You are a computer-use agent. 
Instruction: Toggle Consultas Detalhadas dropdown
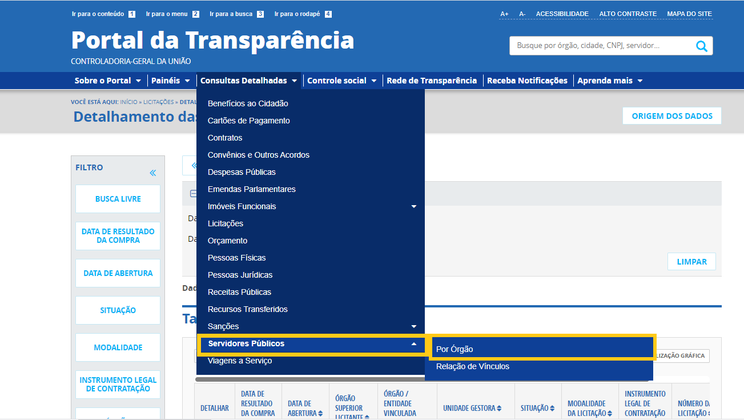tap(249, 81)
